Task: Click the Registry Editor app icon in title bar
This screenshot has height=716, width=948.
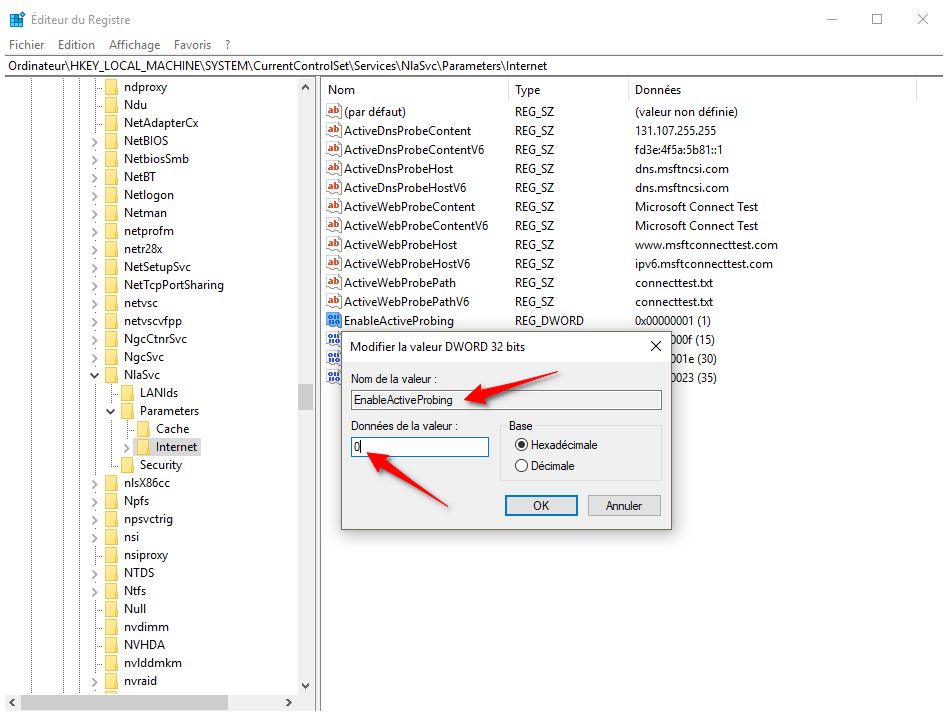Action: click(18, 19)
